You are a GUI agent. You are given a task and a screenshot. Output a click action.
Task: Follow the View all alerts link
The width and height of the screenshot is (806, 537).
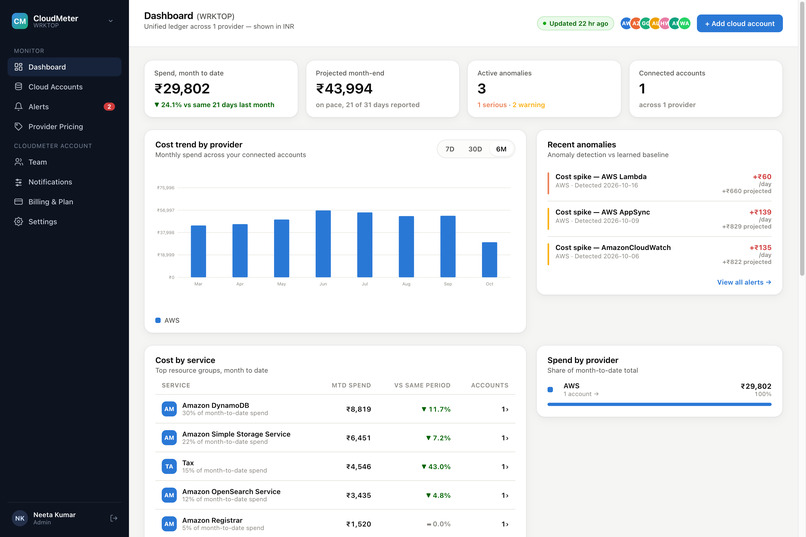744,282
